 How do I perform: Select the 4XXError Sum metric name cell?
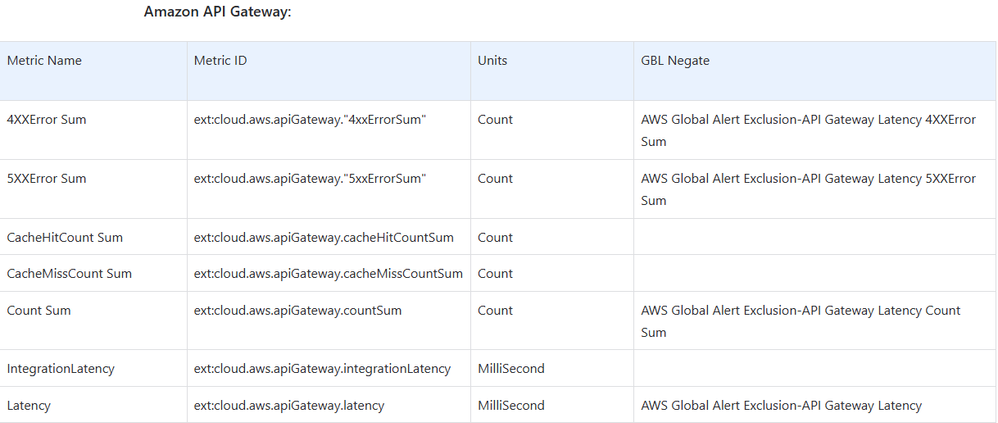click(x=46, y=120)
